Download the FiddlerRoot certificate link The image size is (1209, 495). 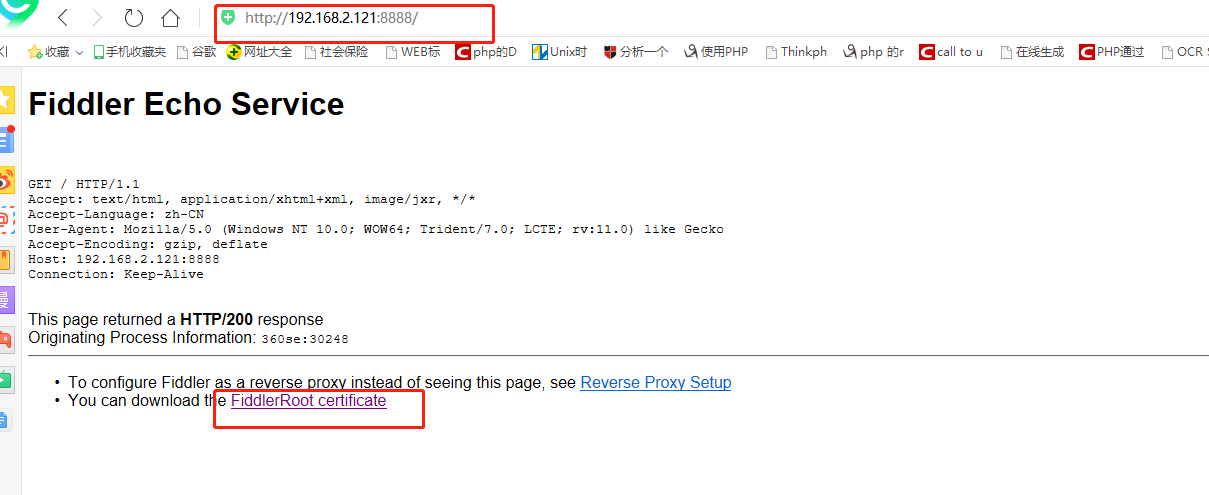click(x=308, y=400)
